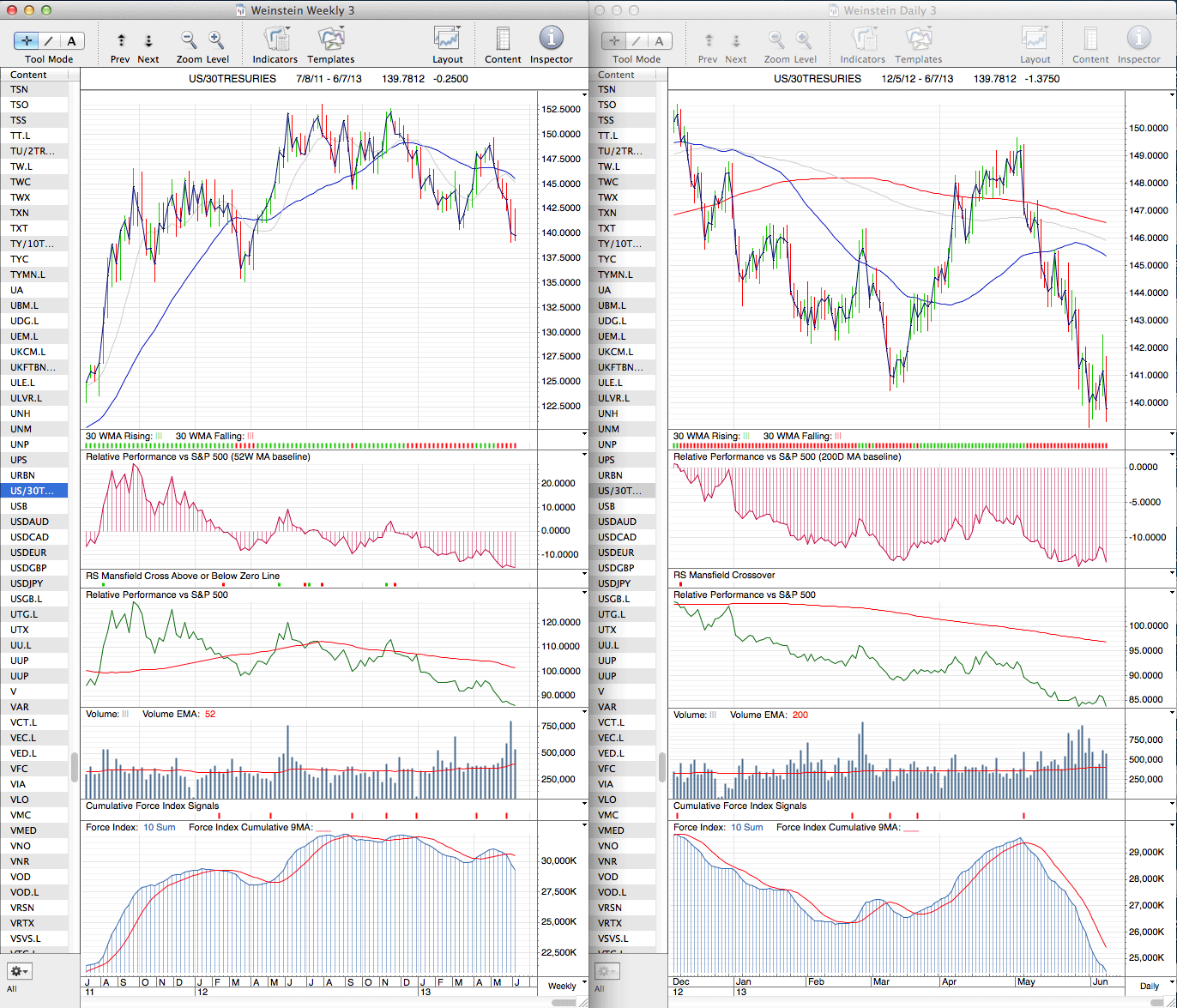Toggle Content sidebar in Weinstein Daily window
The width and height of the screenshot is (1177, 1008).
[x=1090, y=39]
